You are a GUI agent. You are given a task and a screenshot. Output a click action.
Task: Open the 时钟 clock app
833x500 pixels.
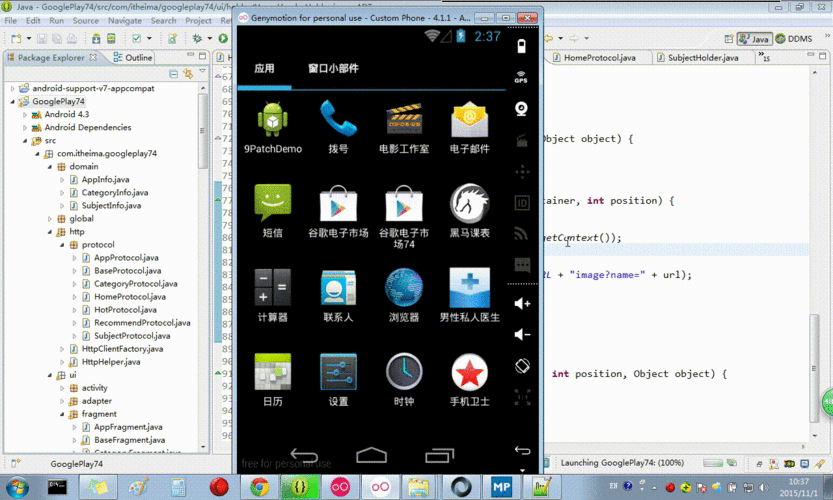click(x=404, y=379)
